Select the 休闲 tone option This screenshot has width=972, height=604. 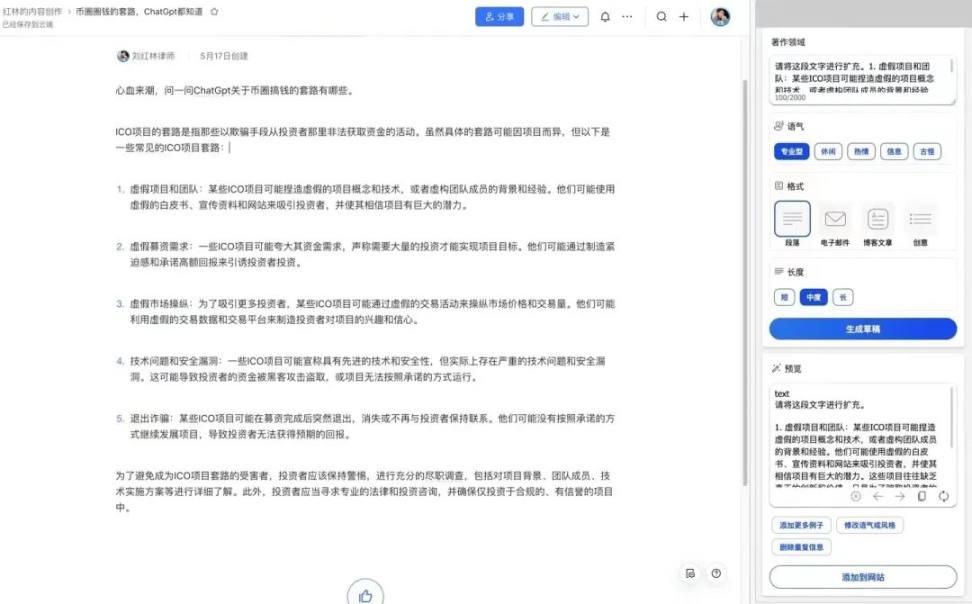tap(826, 152)
